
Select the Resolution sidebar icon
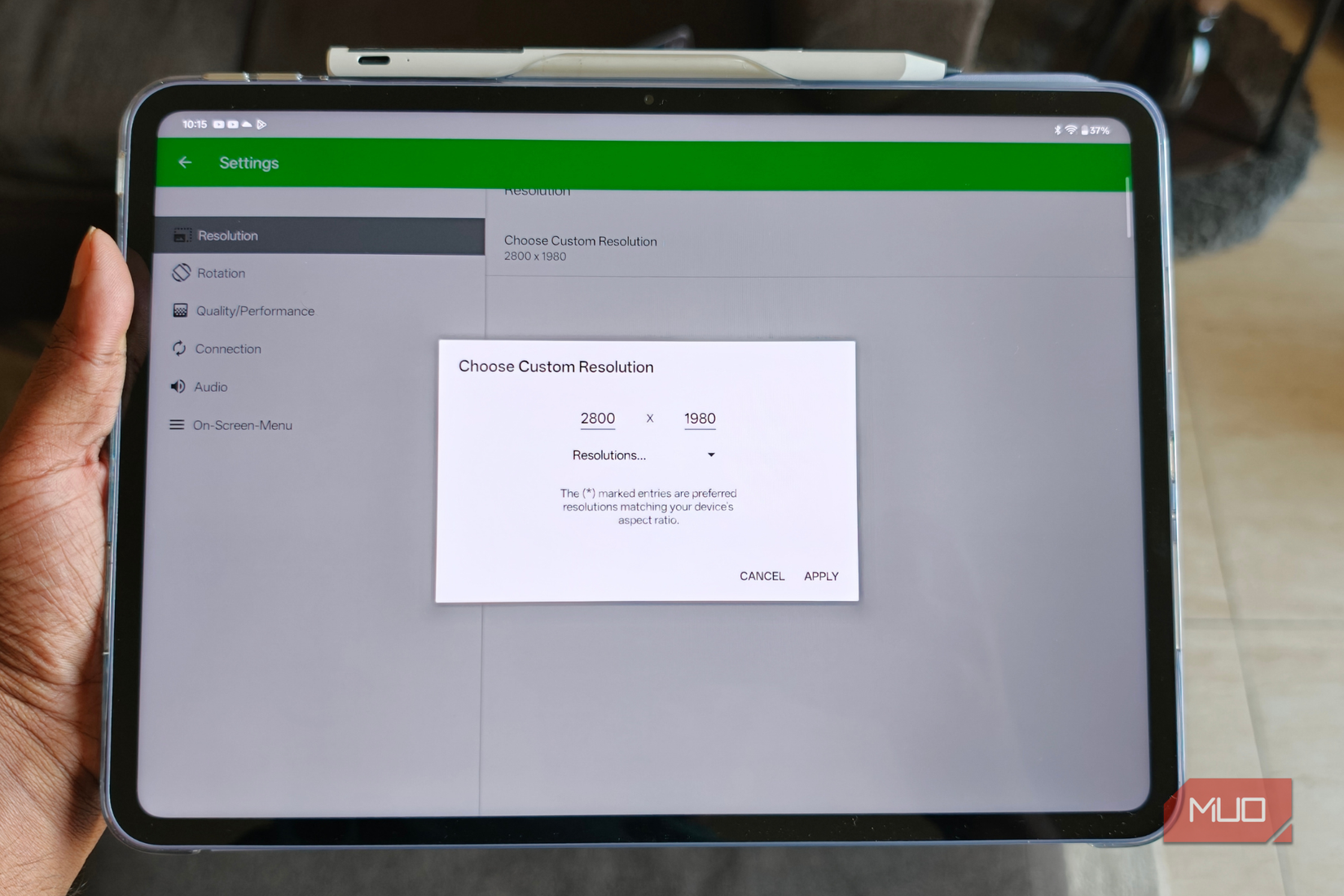click(181, 235)
